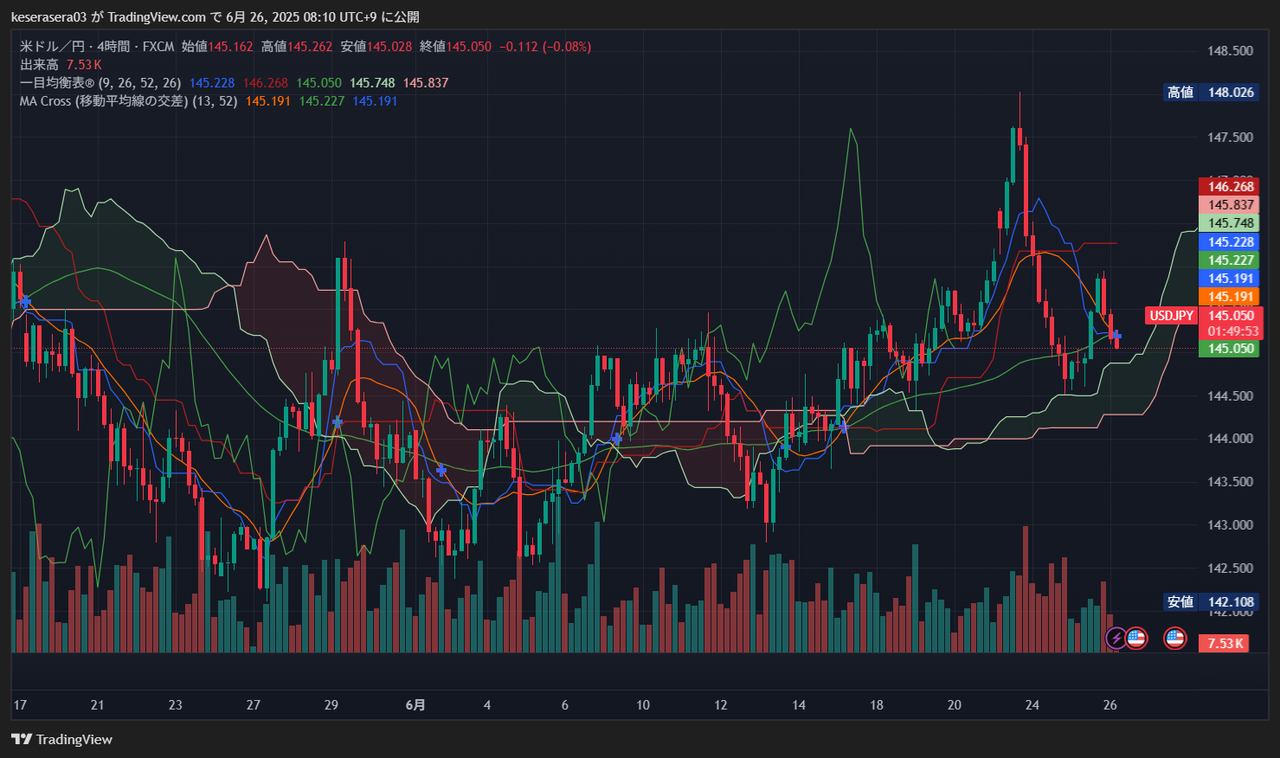Click the 21 label on the date axis
The width and height of the screenshot is (1280, 758).
(97, 705)
